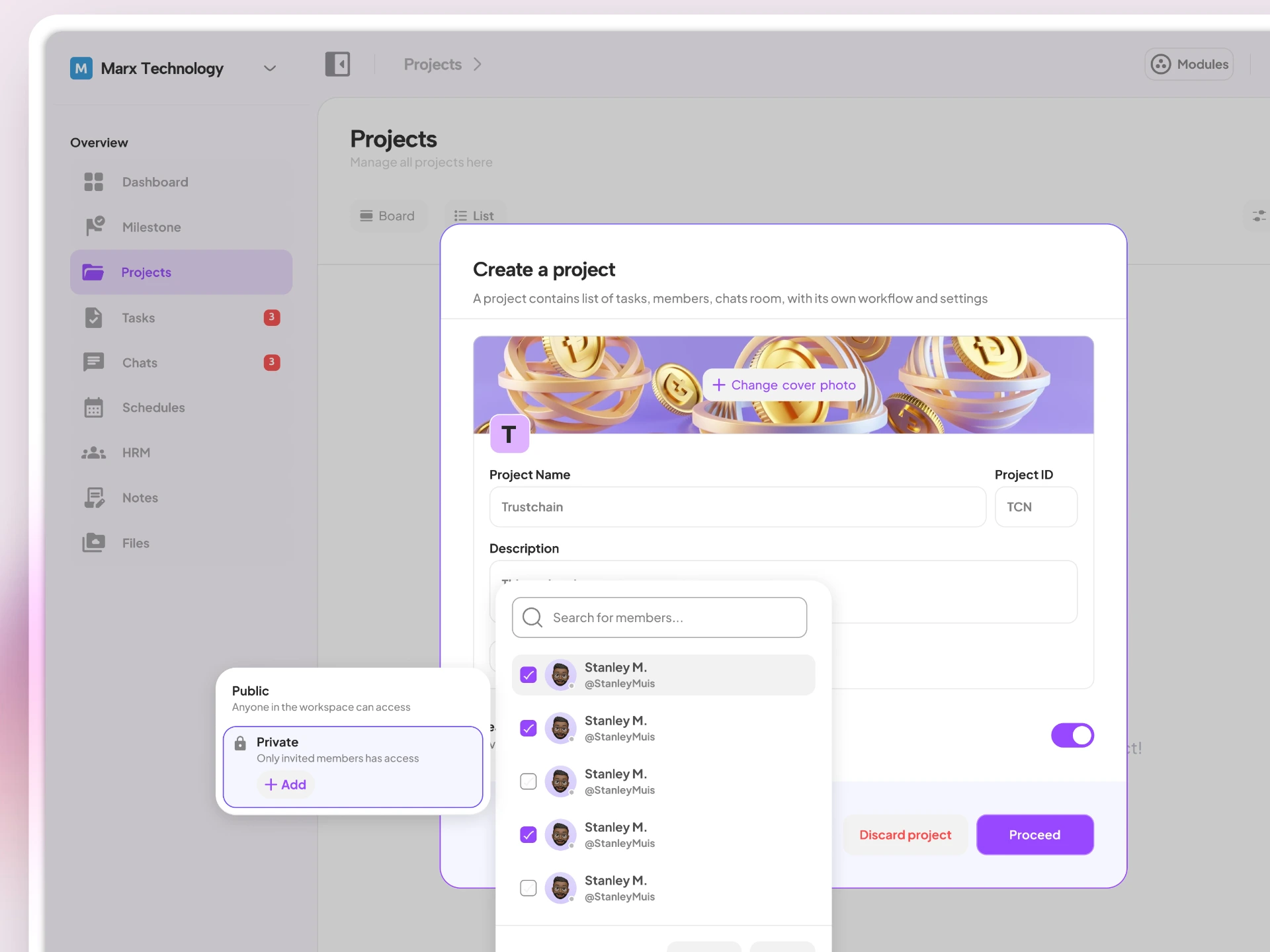This screenshot has height=952, width=1270.
Task: Check the third Stanley M. checkbox
Action: 529,781
